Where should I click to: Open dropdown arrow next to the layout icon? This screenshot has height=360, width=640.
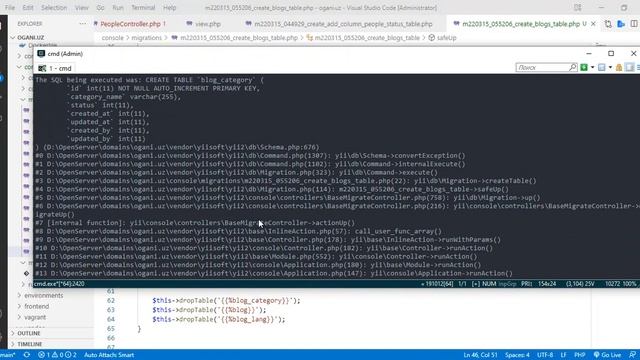click(610, 67)
